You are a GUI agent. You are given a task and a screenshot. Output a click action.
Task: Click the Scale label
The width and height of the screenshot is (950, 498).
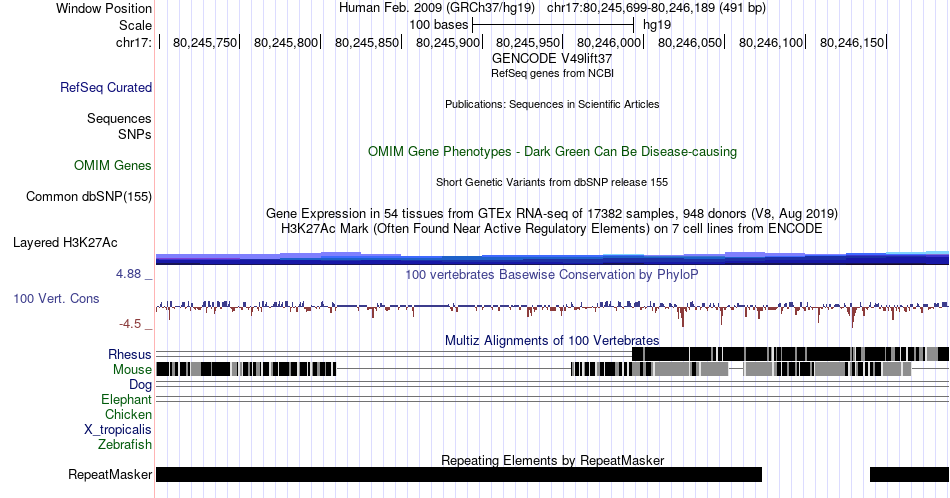[136, 25]
